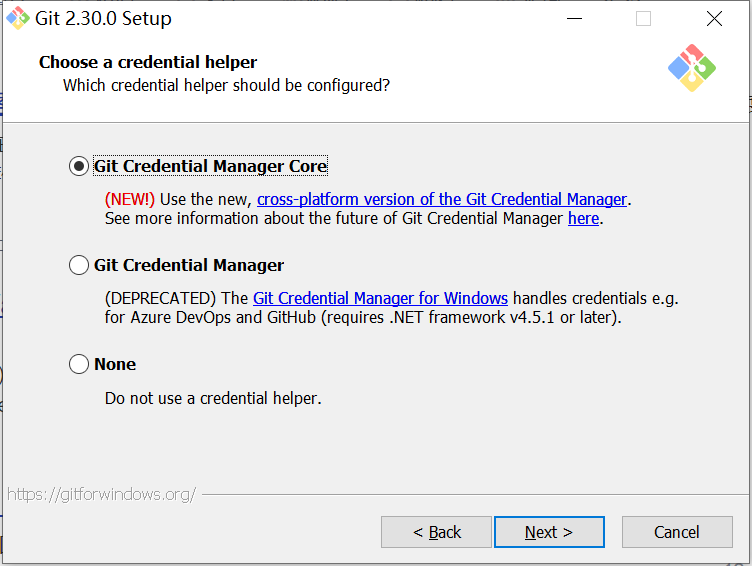This screenshot has height=566, width=752.
Task: Follow the "here" link for more information
Action: (x=583, y=218)
